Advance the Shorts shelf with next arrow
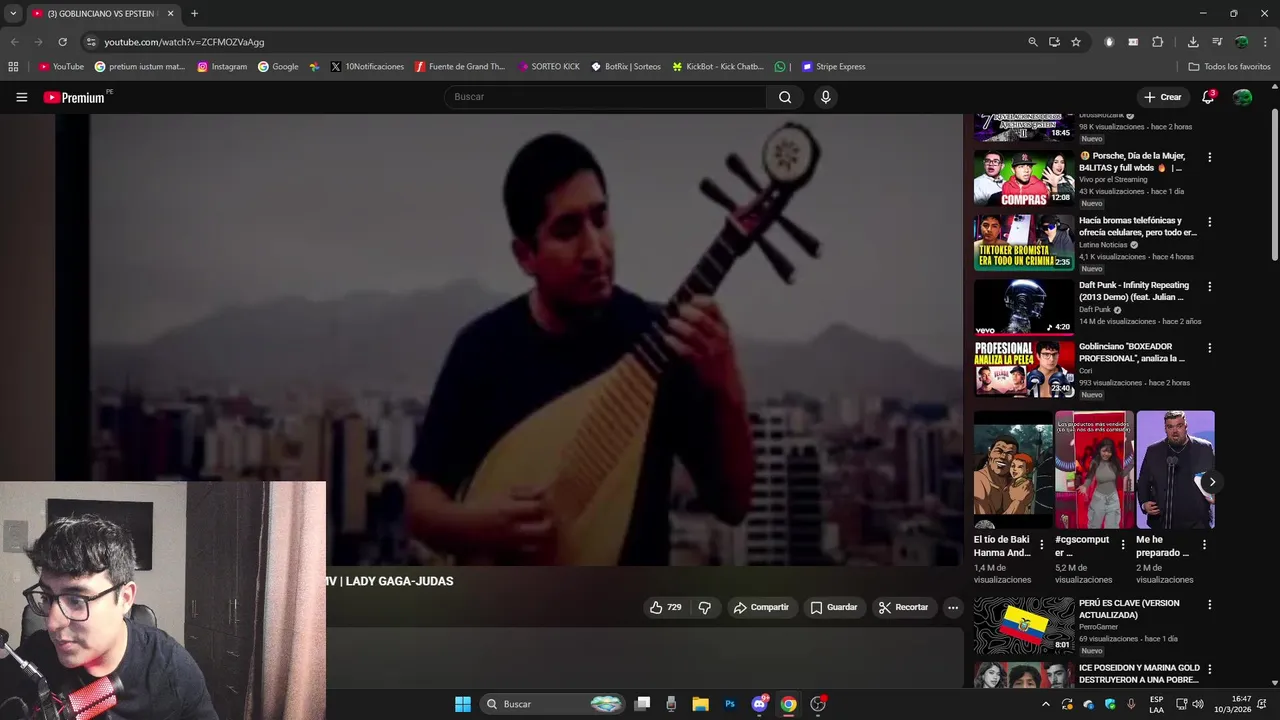Viewport: 1280px width, 720px height. click(1212, 482)
